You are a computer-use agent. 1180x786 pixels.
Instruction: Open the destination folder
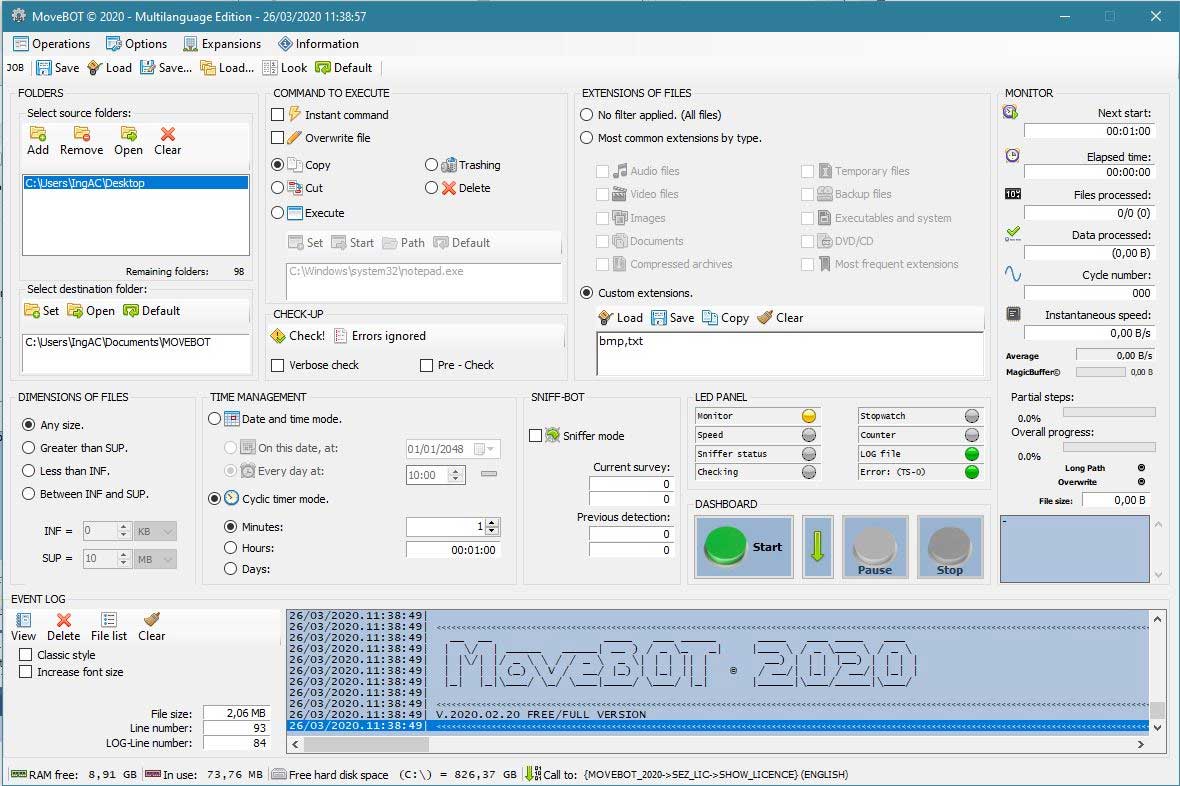[91, 310]
